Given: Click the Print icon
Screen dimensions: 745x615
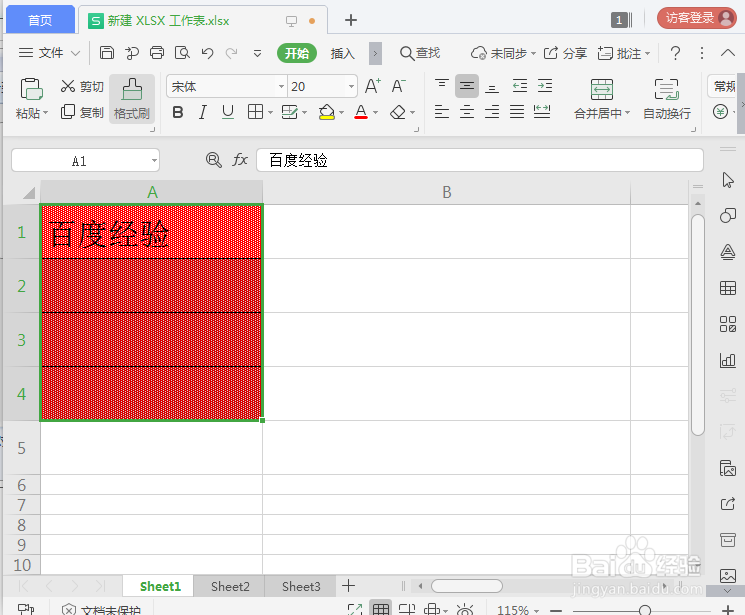Looking at the screenshot, I should point(157,53).
